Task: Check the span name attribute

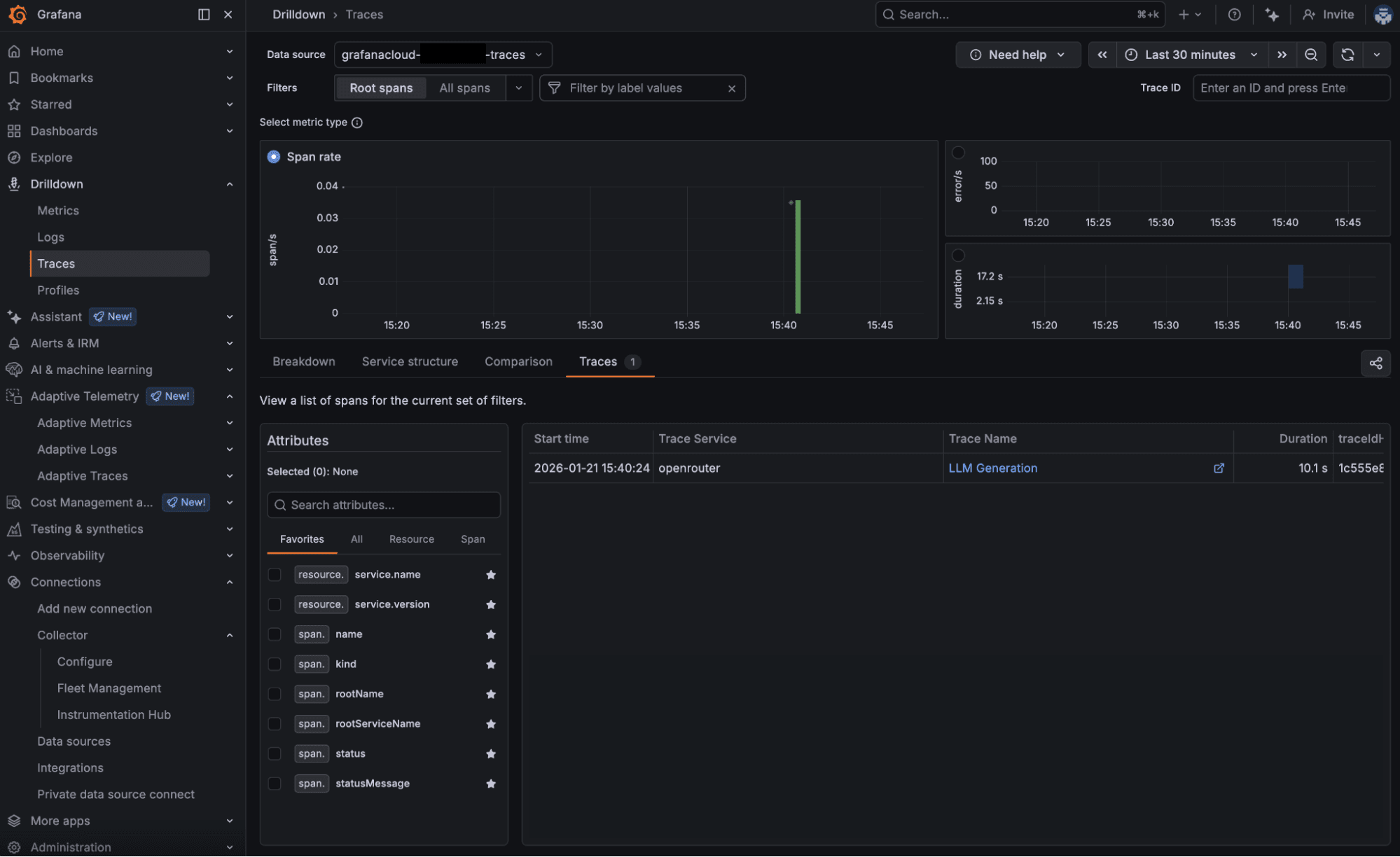Action: click(275, 634)
